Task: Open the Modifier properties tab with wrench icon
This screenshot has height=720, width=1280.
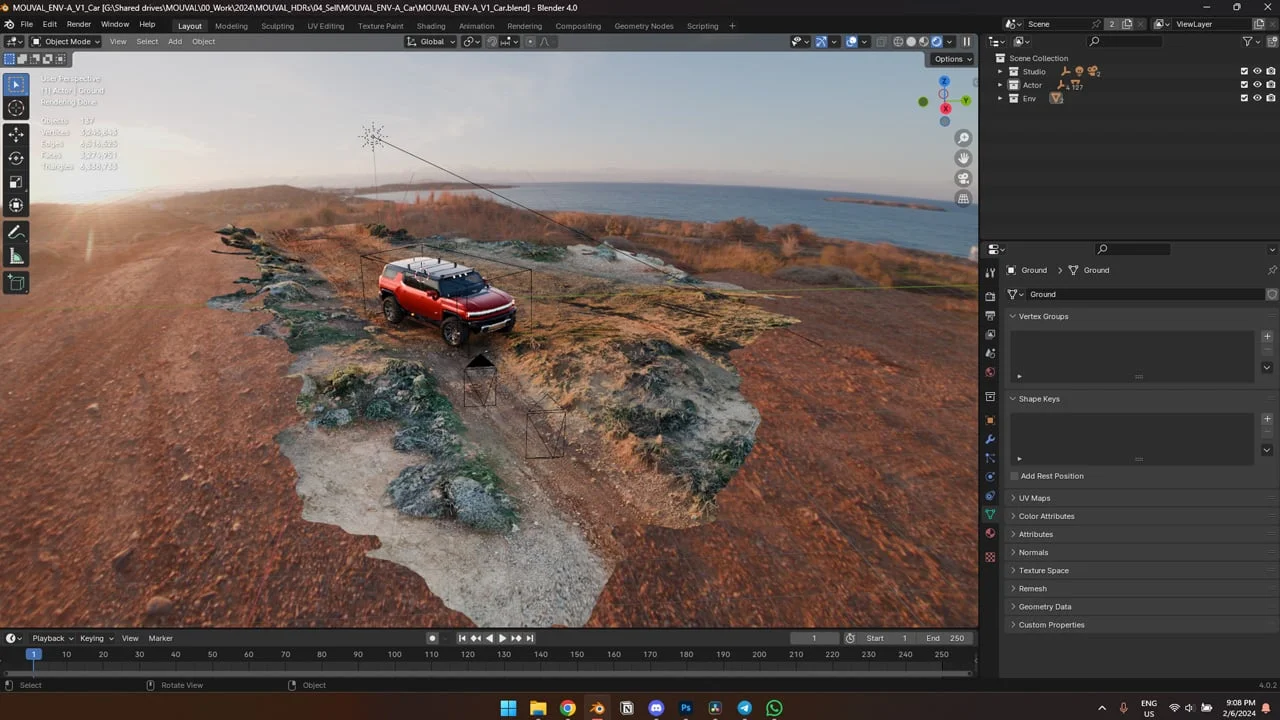Action: point(990,439)
